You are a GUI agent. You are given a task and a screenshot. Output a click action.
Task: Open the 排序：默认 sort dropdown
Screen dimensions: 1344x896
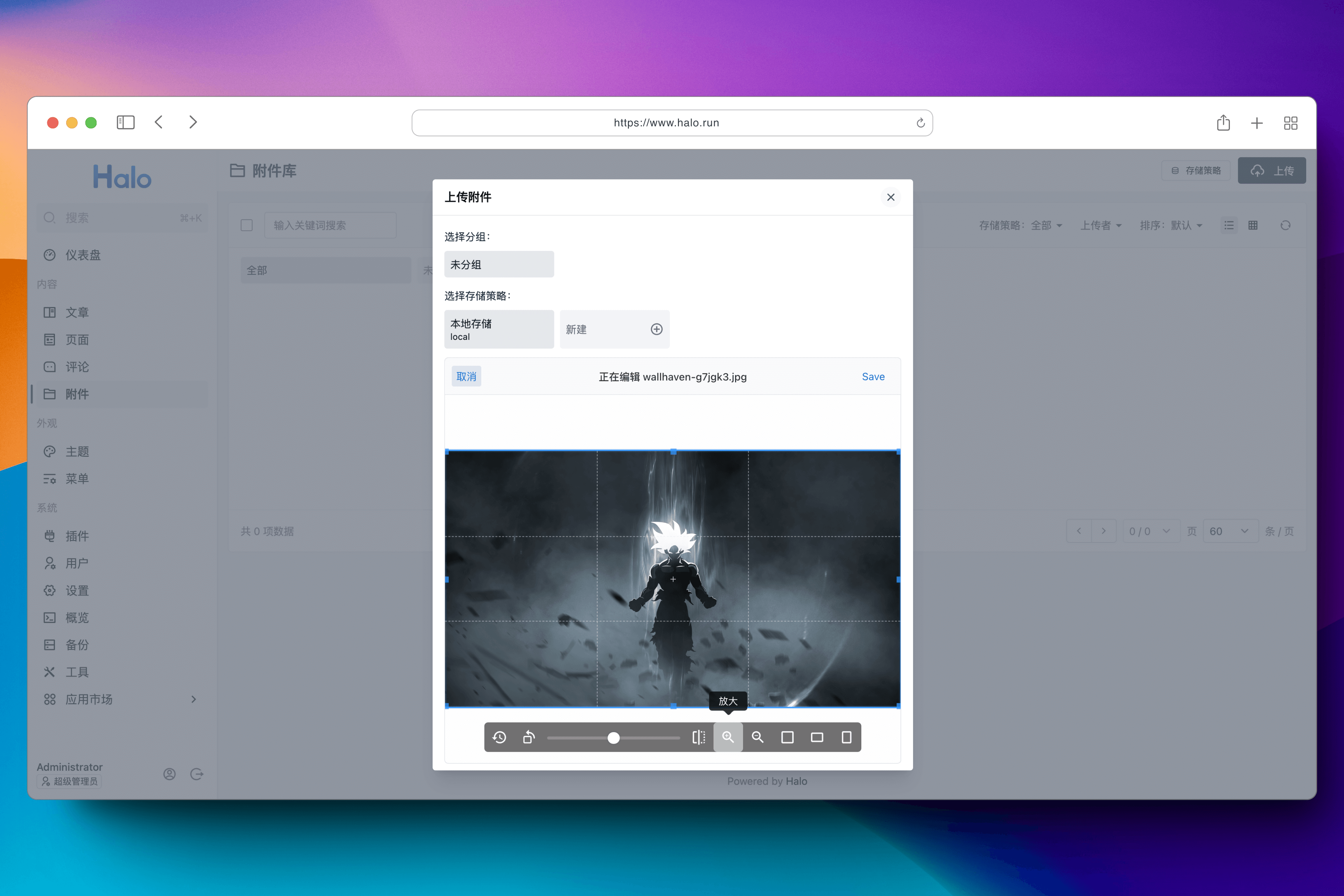click(x=1171, y=225)
